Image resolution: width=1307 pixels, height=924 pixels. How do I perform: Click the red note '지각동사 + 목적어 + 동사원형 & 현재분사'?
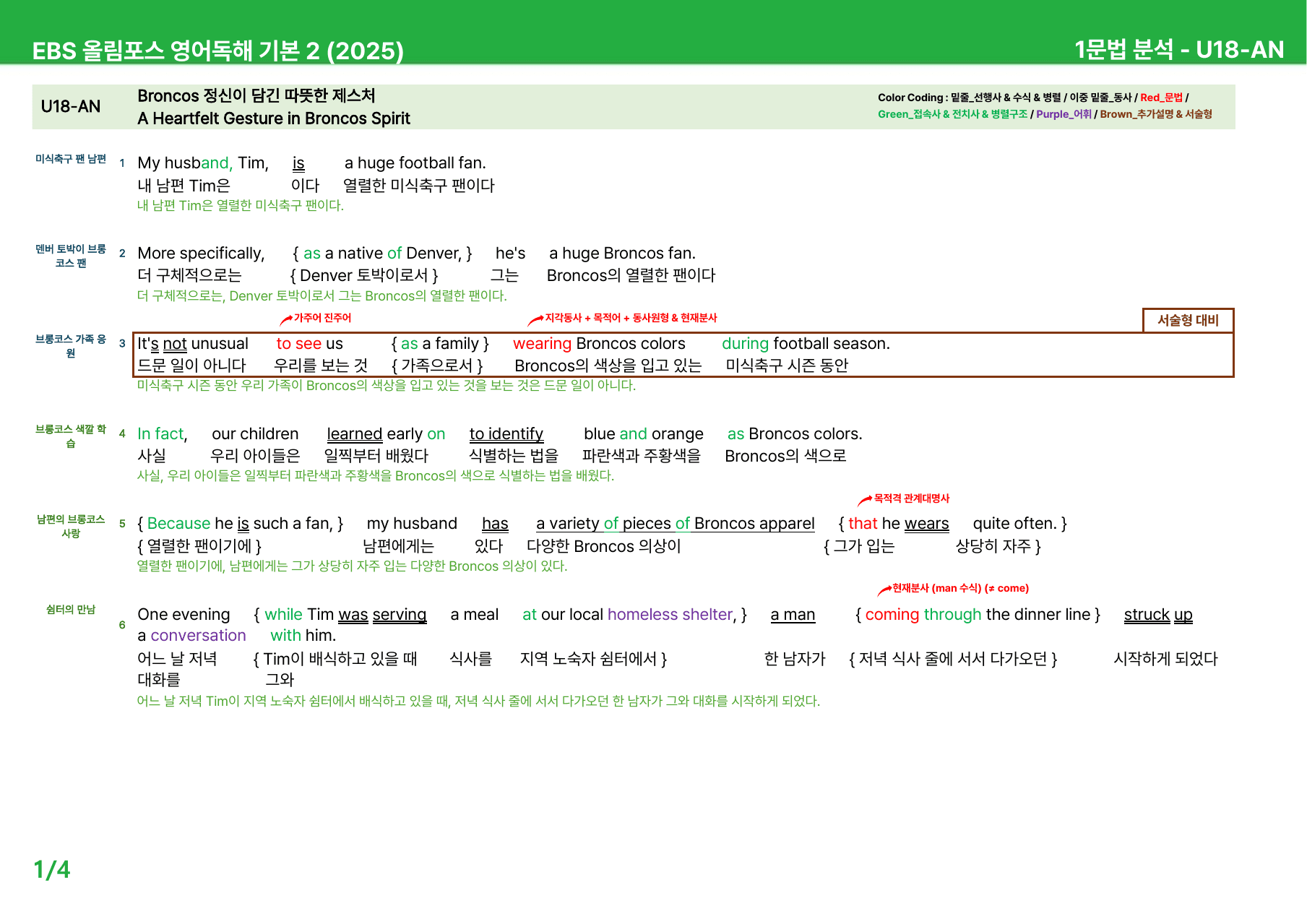pos(631,318)
